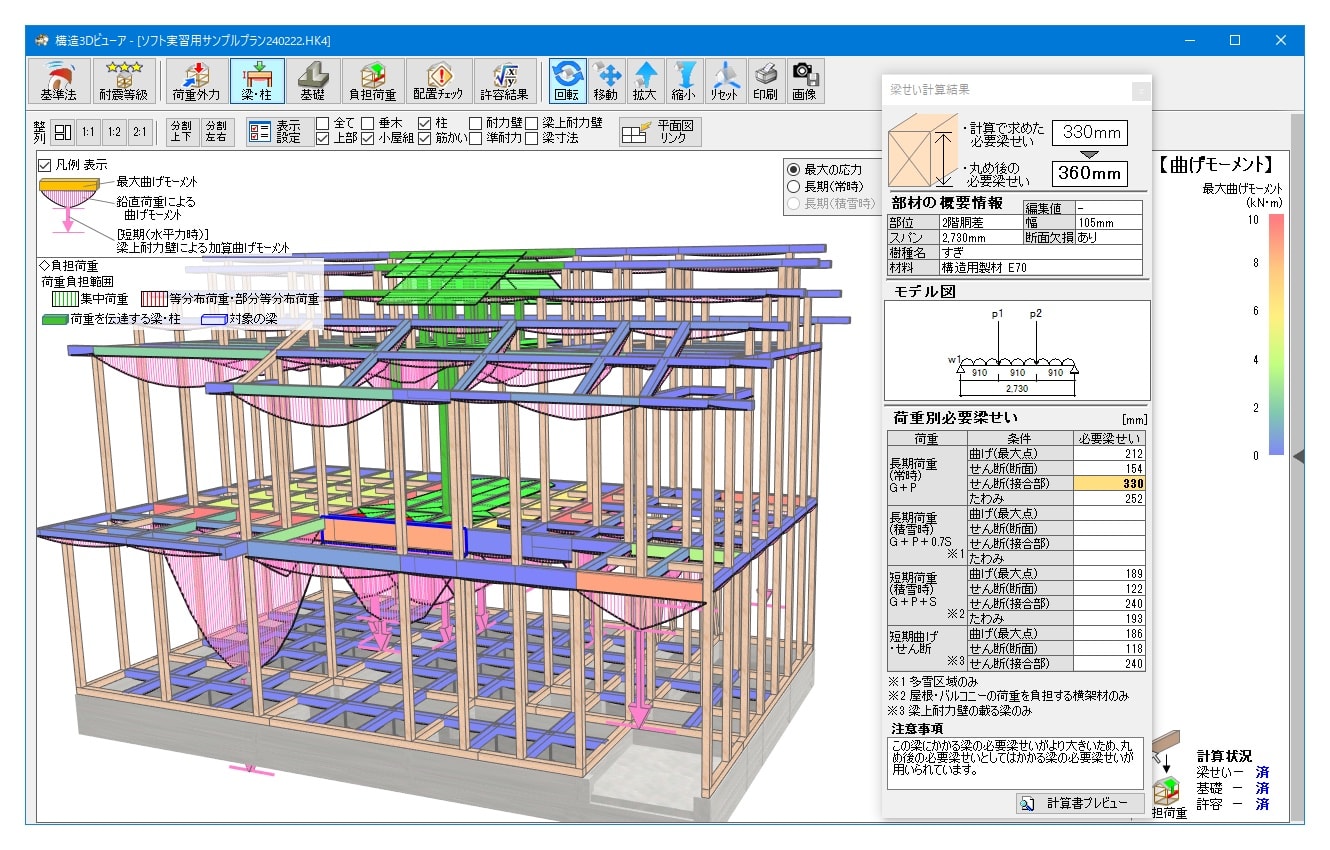Set the 1:1 window split ratio
Screen dimensions: 1330x850
click(89, 132)
